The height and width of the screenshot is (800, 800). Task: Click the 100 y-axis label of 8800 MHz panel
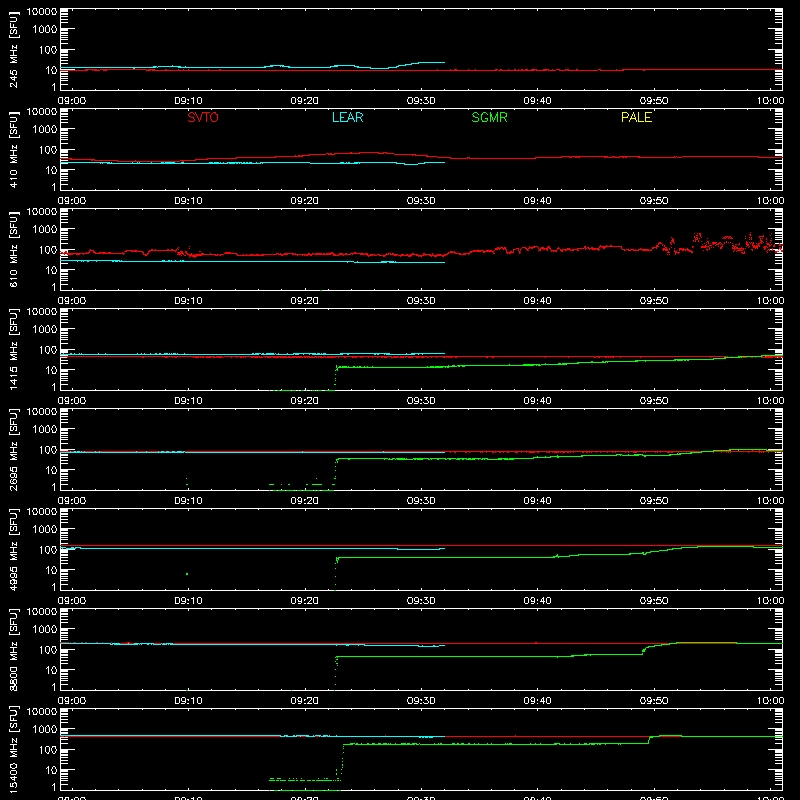pos(48,650)
